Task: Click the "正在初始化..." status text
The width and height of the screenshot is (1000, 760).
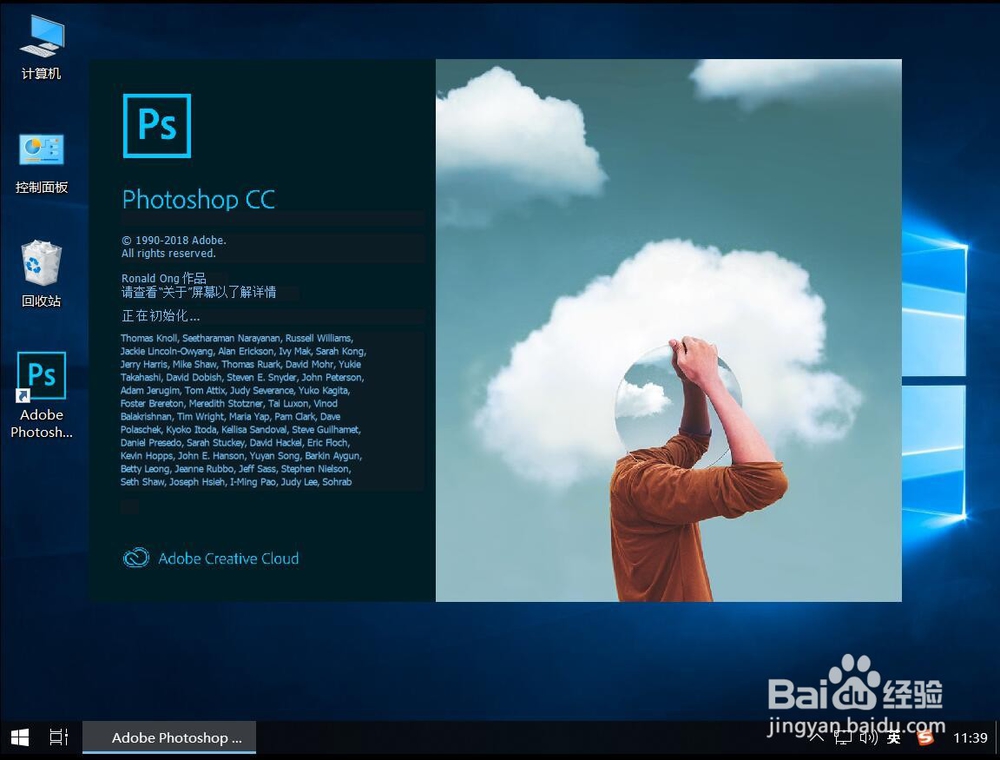Action: tap(160, 316)
